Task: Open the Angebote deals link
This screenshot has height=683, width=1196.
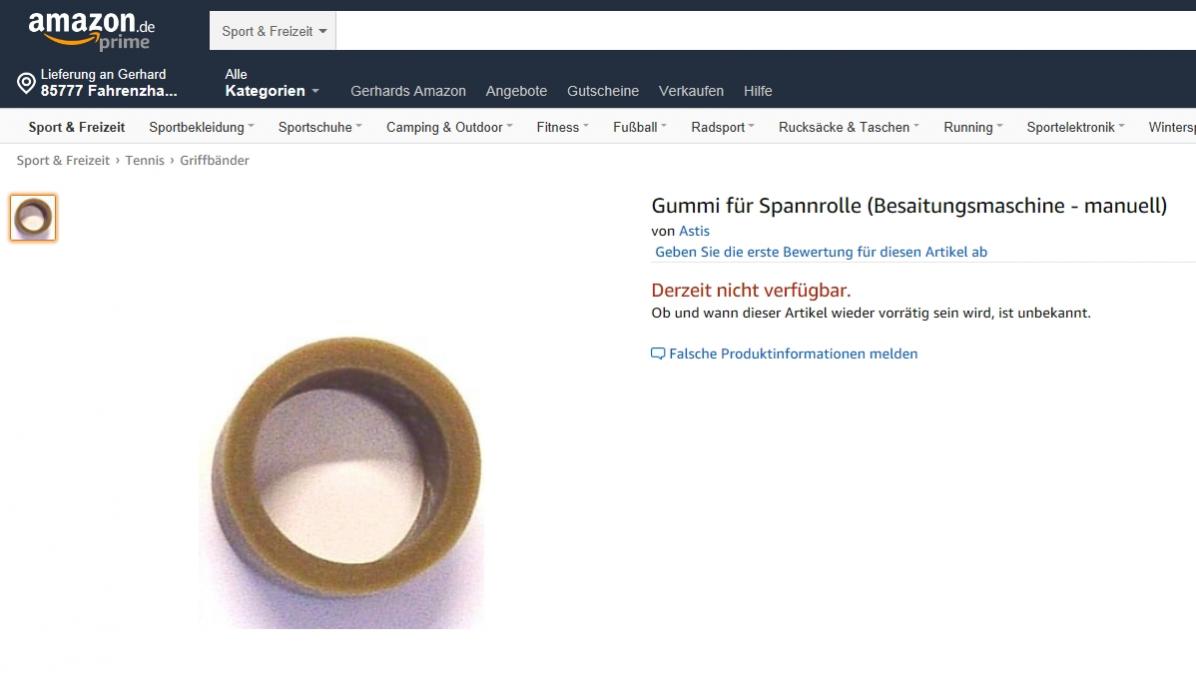Action: [516, 91]
